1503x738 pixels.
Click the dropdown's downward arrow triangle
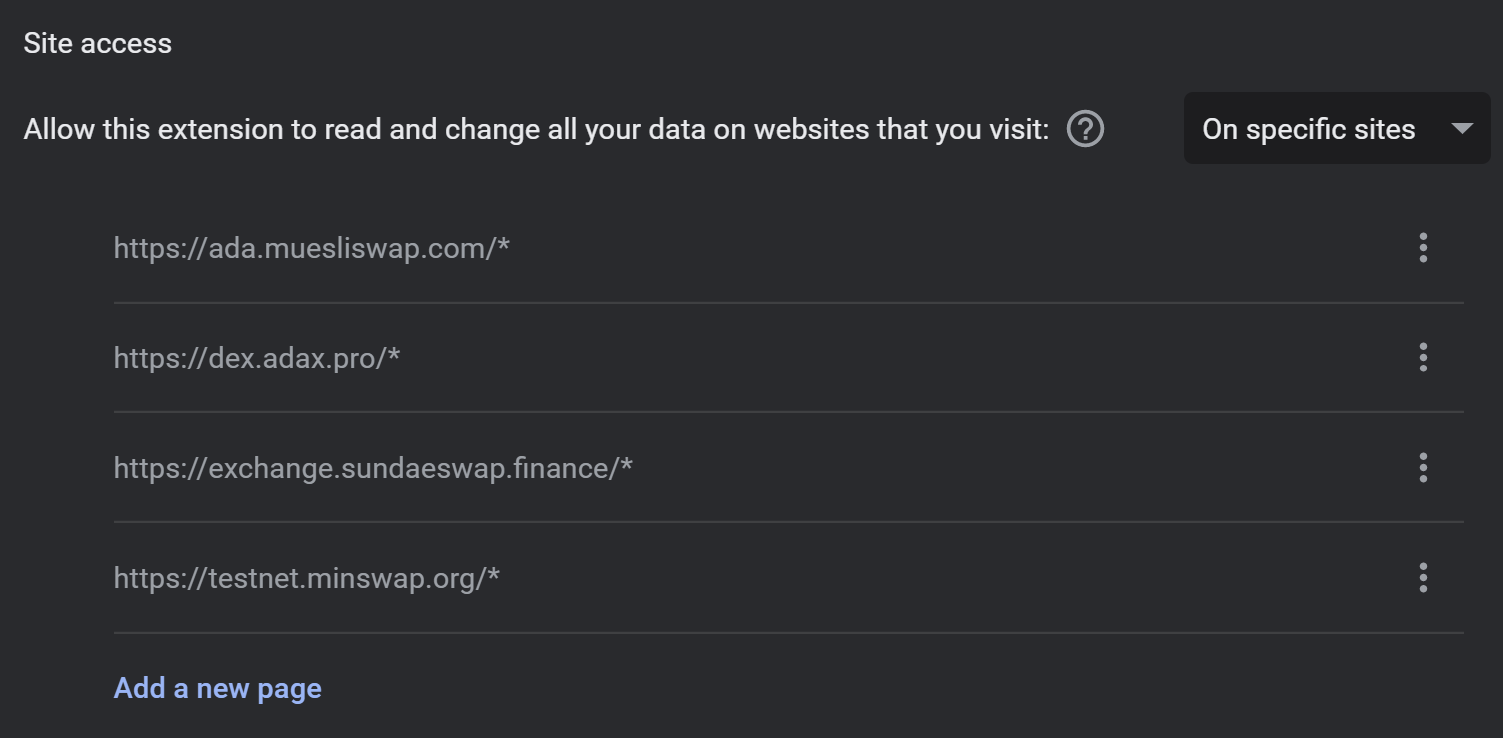tap(1462, 129)
